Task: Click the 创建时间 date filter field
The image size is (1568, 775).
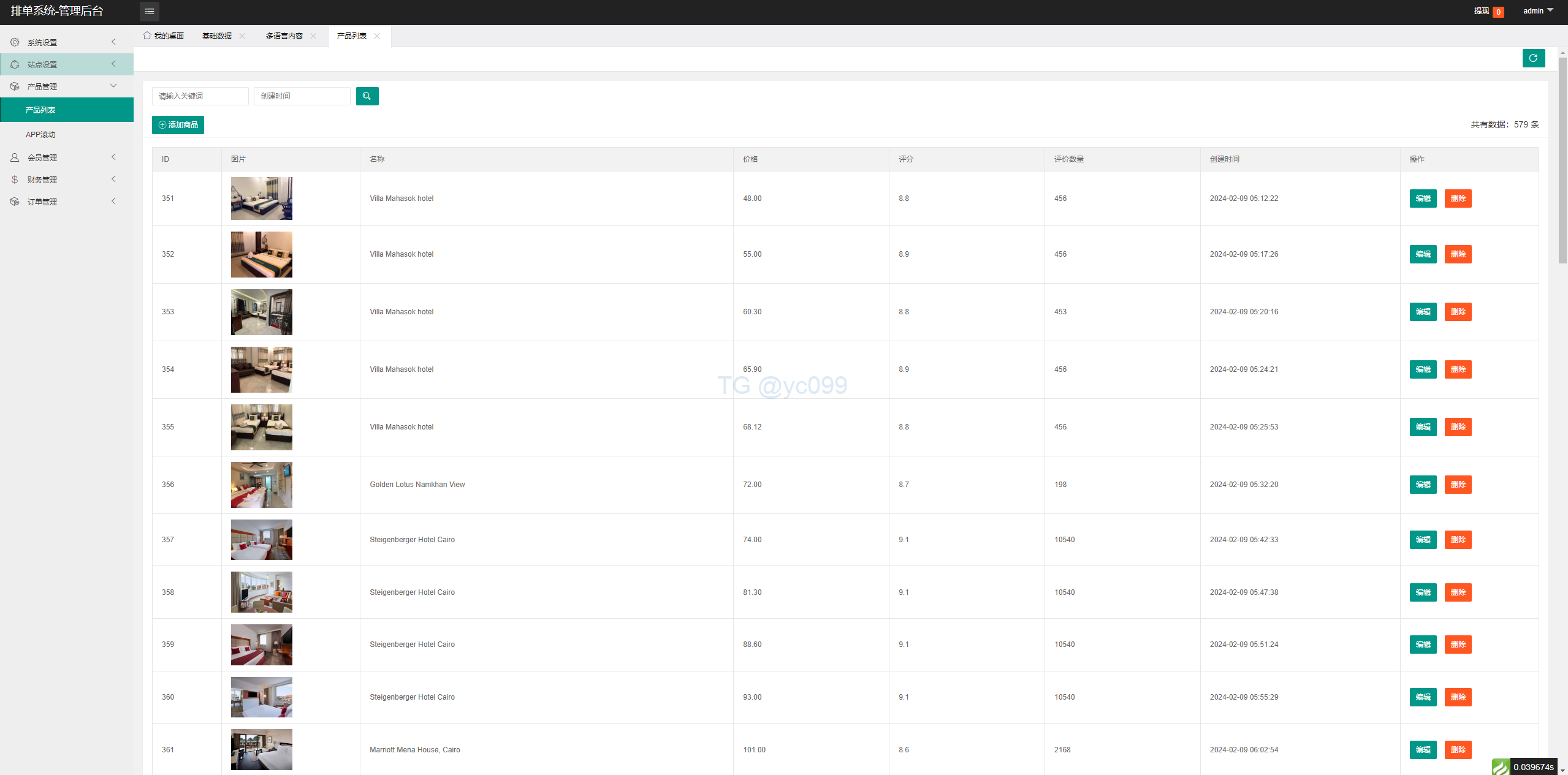Action: pos(302,96)
